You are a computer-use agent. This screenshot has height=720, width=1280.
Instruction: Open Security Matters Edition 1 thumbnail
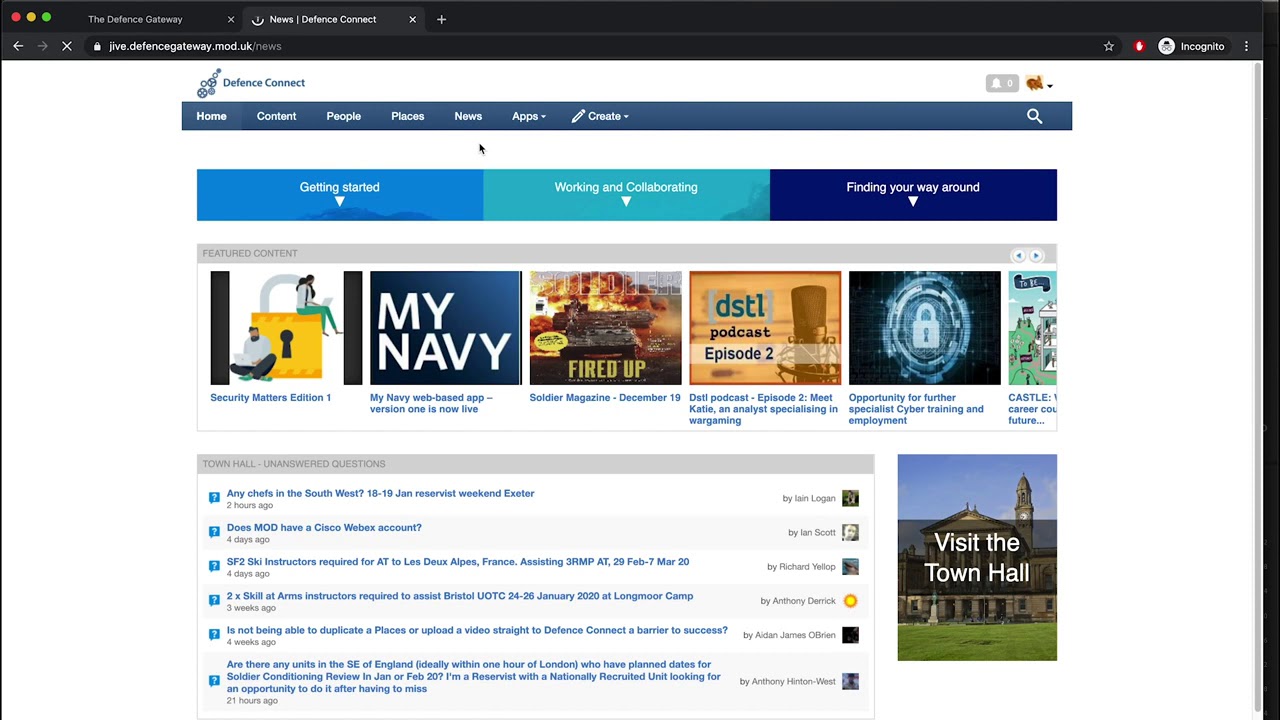[x=286, y=328]
